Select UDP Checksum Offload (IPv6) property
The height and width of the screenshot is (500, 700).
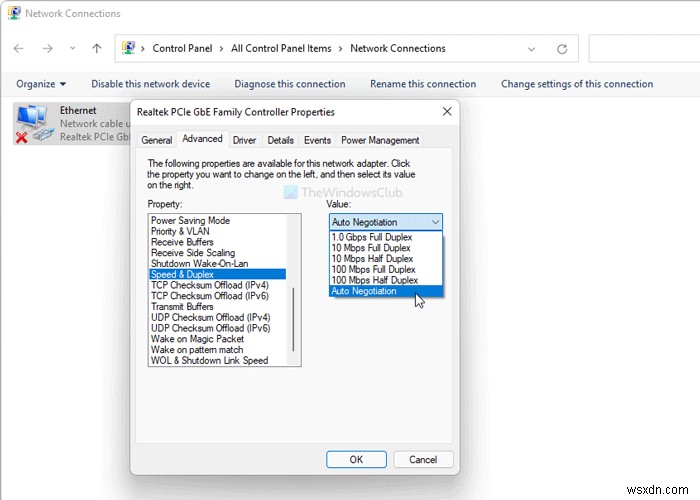[218, 328]
